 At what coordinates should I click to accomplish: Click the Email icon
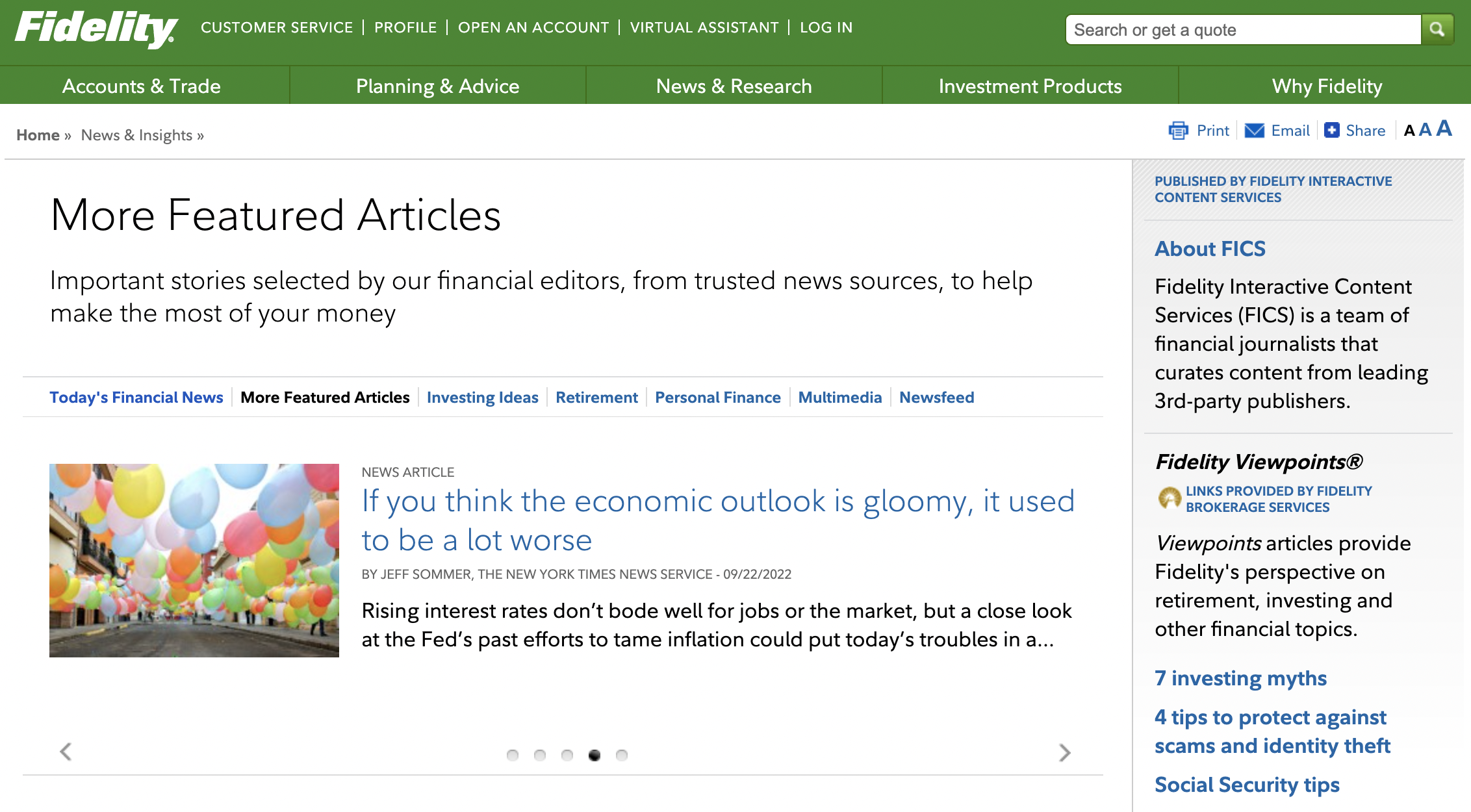1253,131
